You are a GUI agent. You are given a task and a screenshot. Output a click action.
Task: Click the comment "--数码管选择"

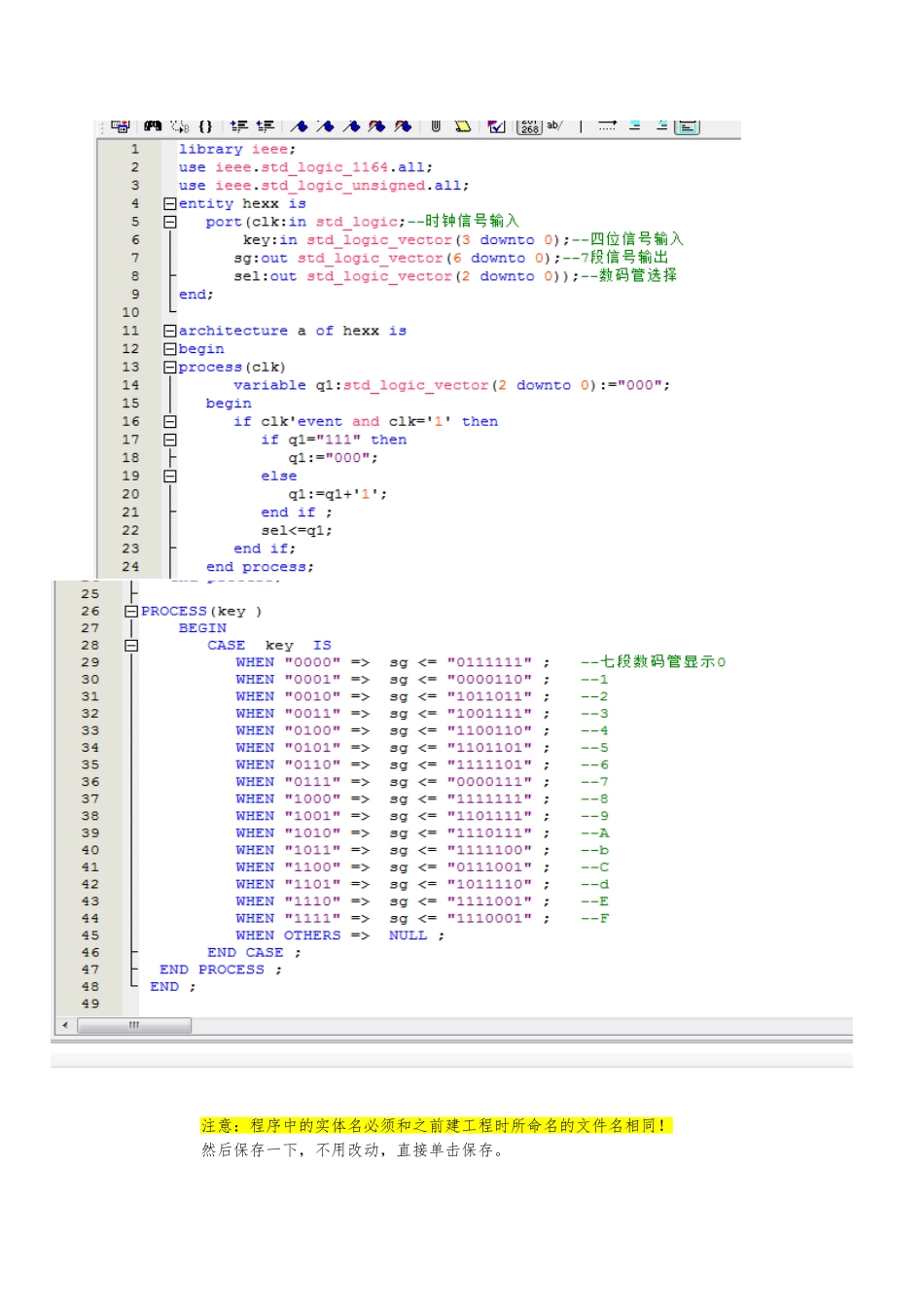[629, 275]
